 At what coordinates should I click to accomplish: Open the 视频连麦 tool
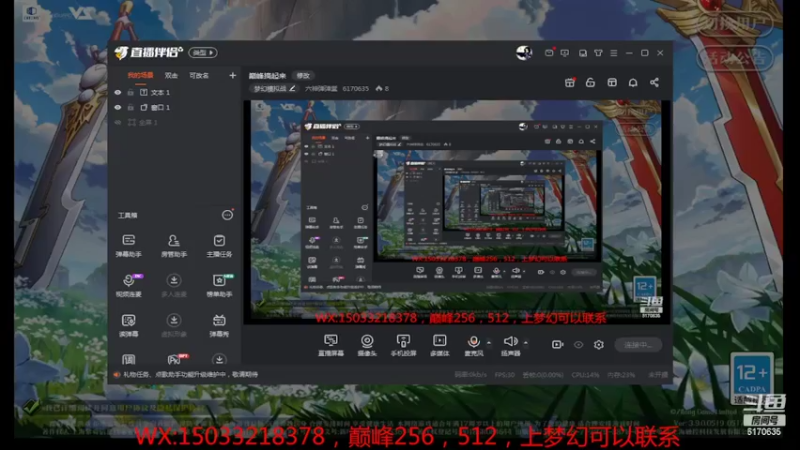[x=129, y=285]
